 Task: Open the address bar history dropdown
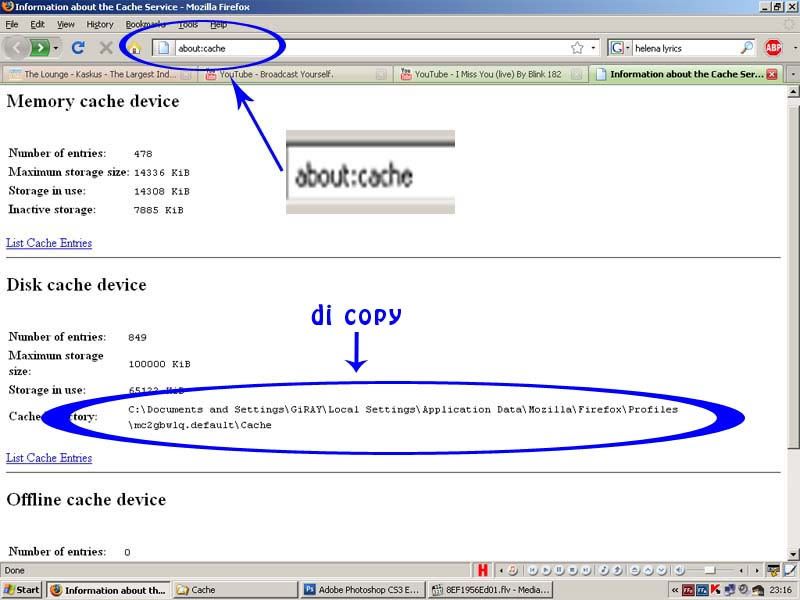[593, 48]
